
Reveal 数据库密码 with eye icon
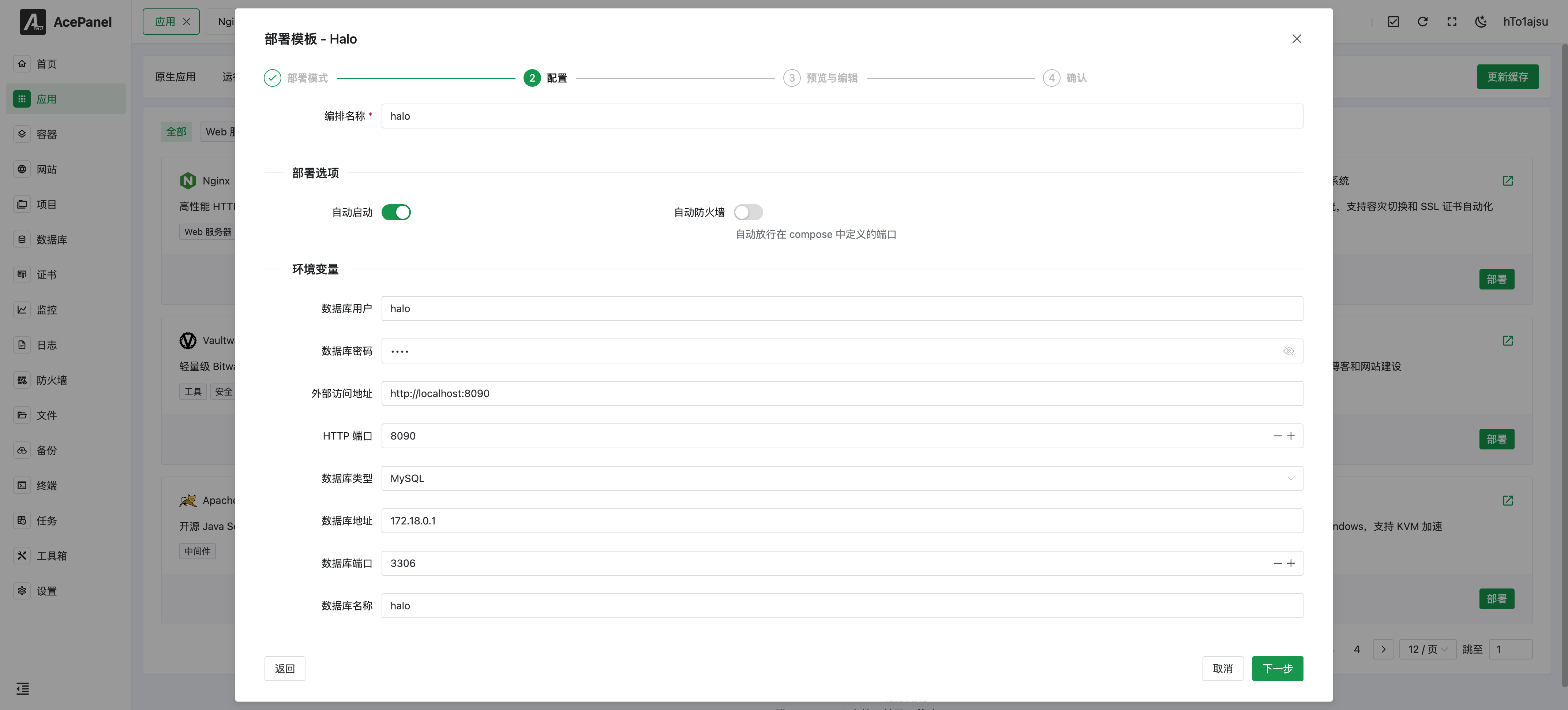(1288, 351)
